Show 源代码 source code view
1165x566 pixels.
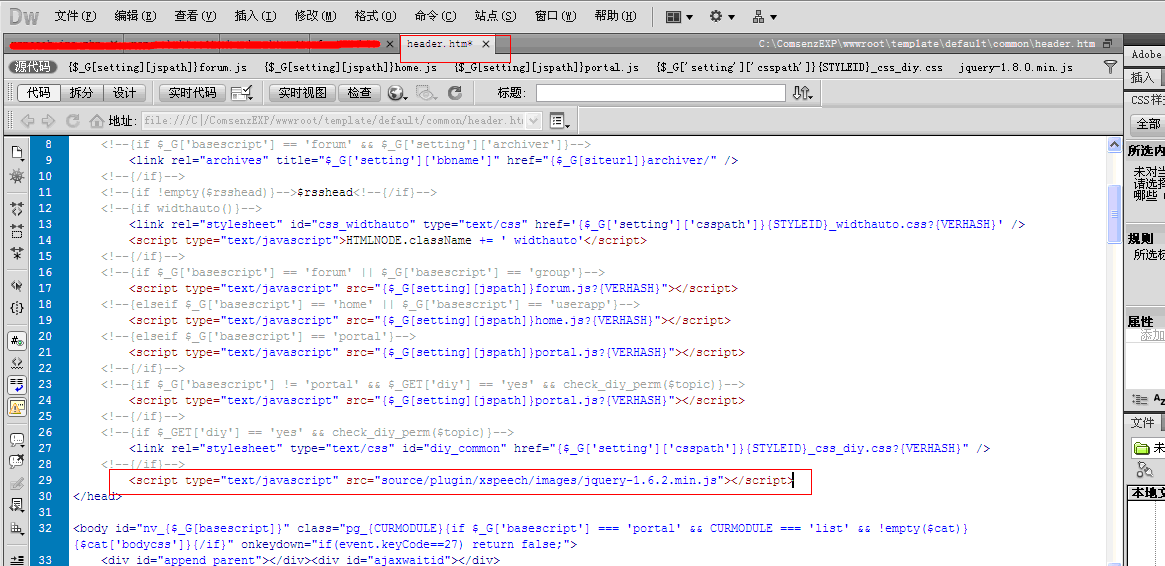coord(33,68)
